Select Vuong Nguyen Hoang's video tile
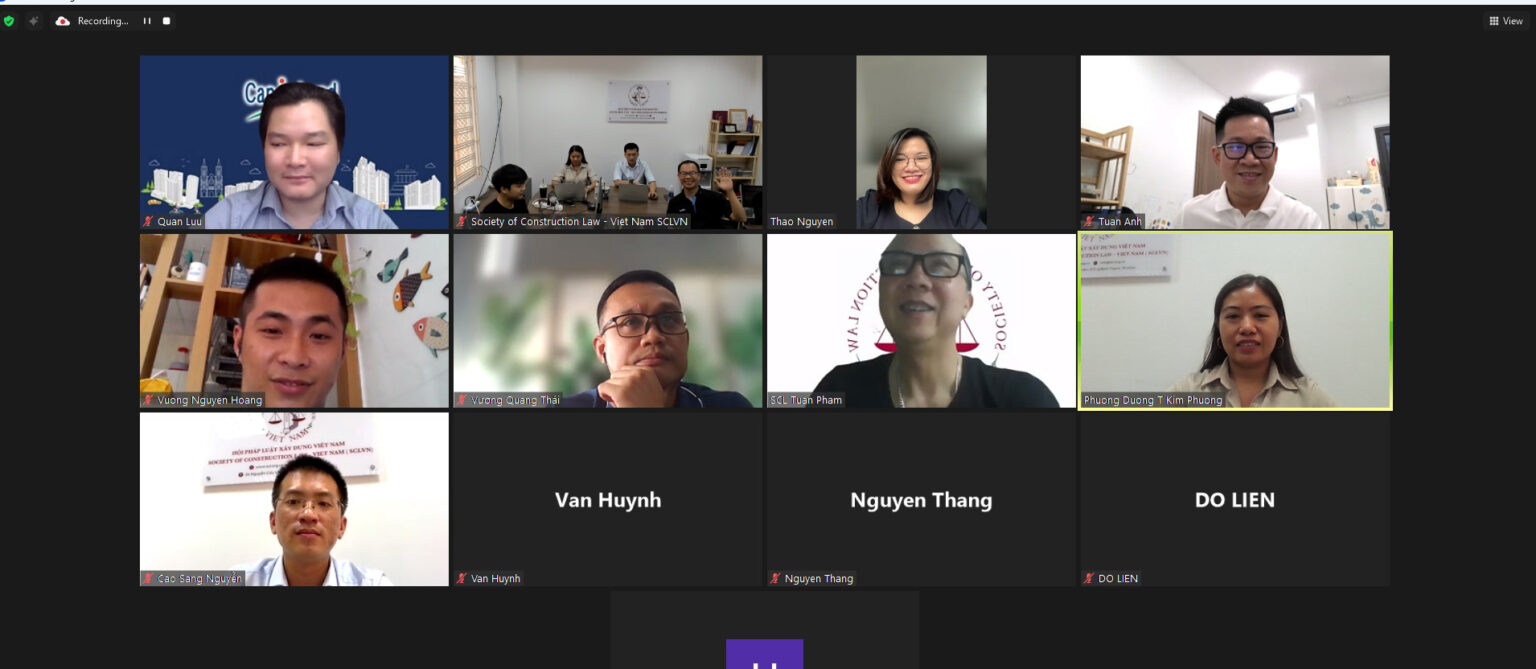The width and height of the screenshot is (1536, 669). click(x=294, y=321)
